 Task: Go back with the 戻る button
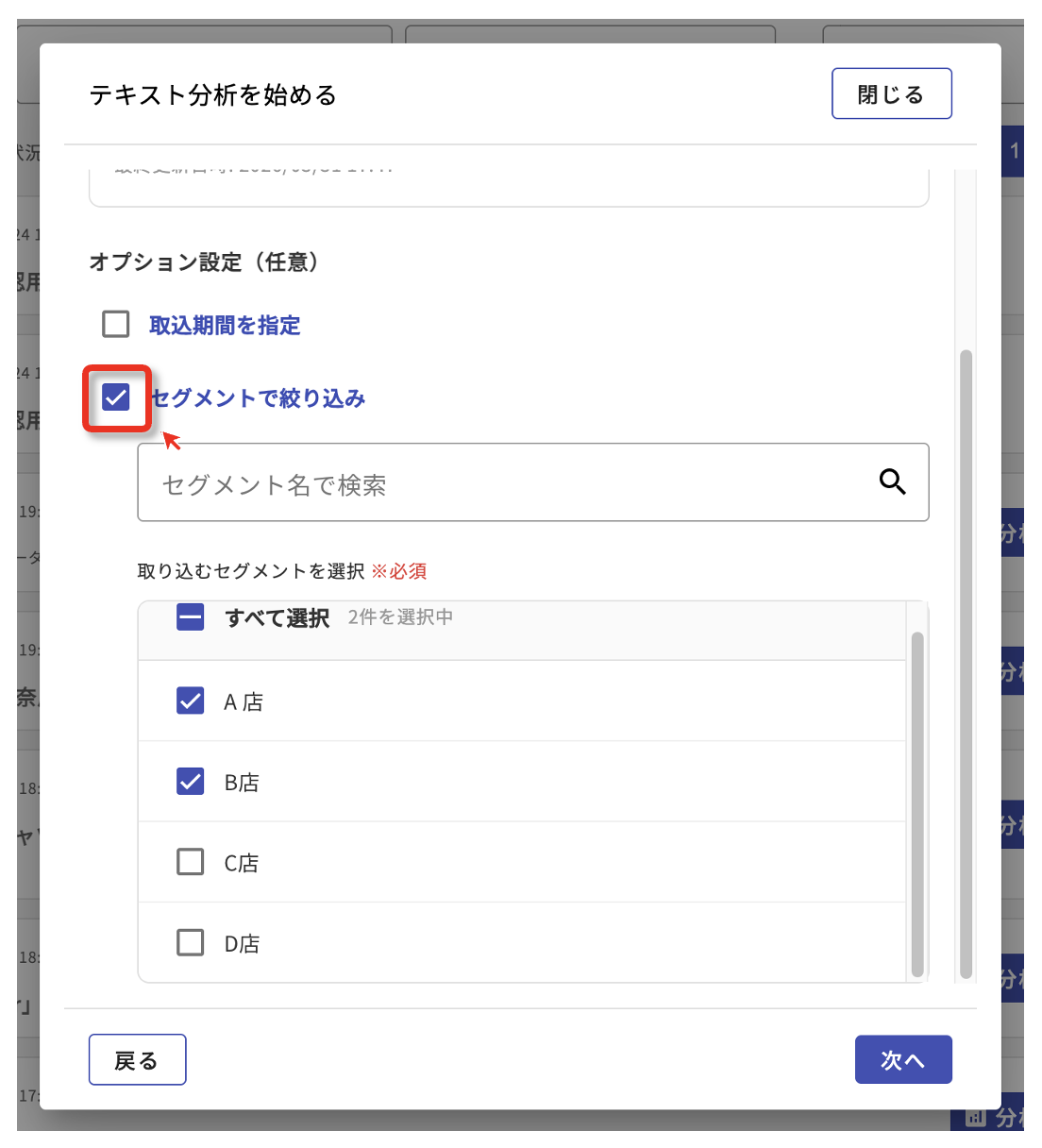137,1060
